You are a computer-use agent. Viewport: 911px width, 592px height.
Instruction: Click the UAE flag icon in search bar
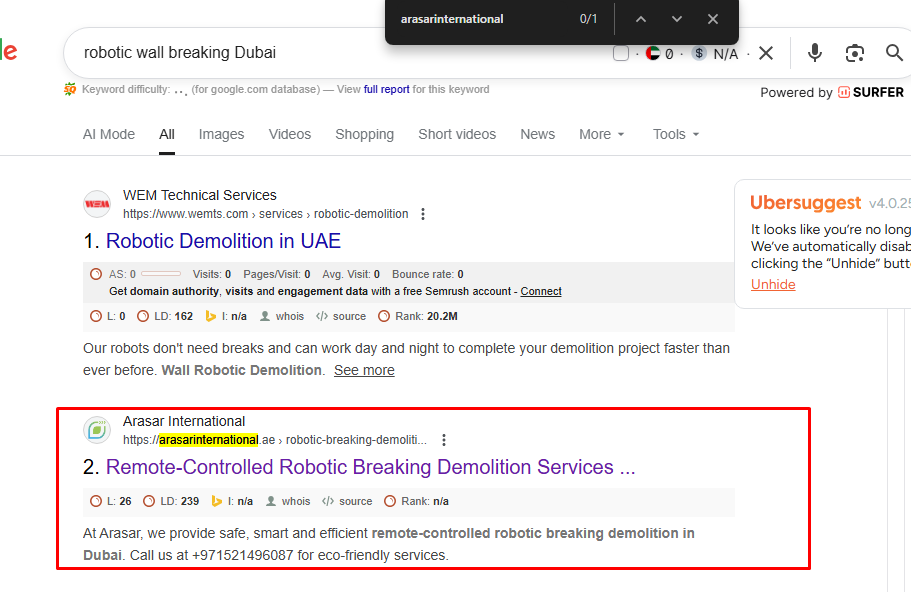click(653, 54)
